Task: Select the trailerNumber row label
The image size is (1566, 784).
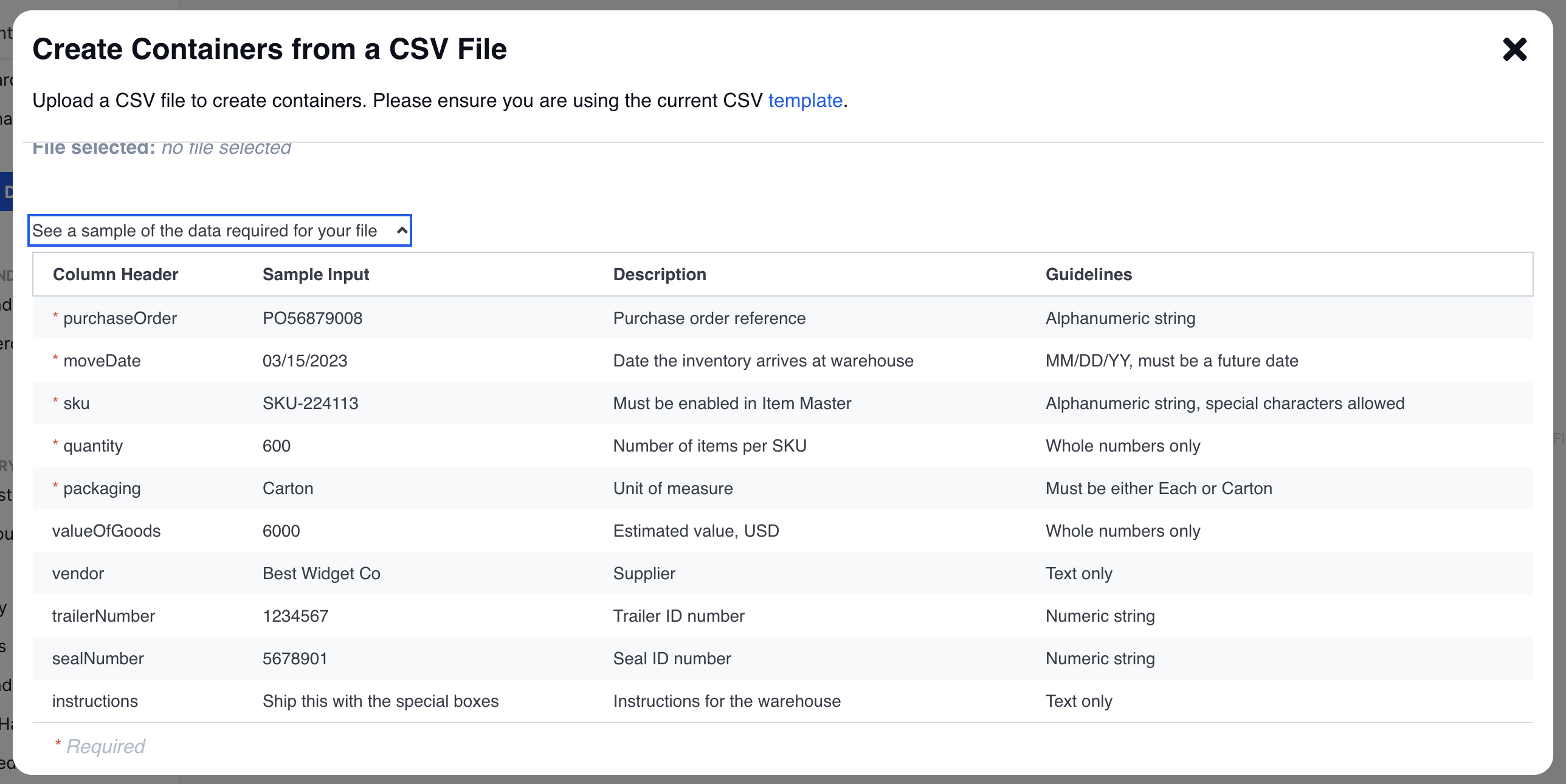Action: tap(103, 616)
